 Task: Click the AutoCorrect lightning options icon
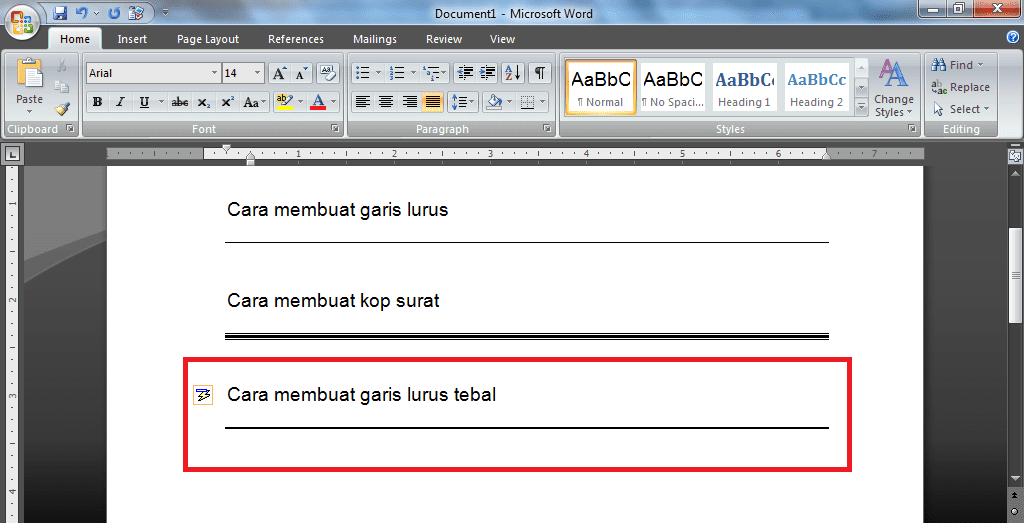(x=203, y=395)
